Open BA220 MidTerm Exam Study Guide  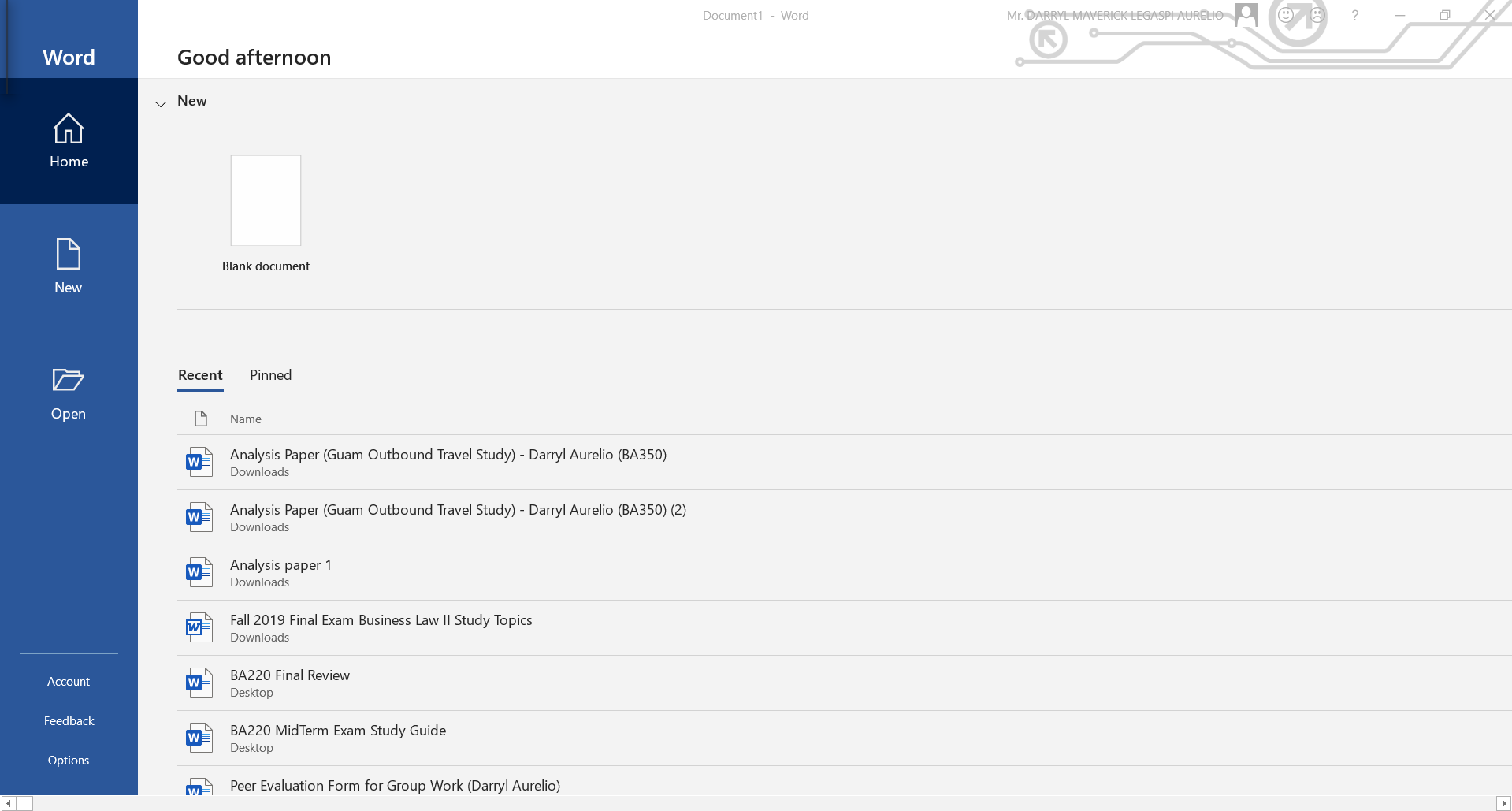(845, 738)
